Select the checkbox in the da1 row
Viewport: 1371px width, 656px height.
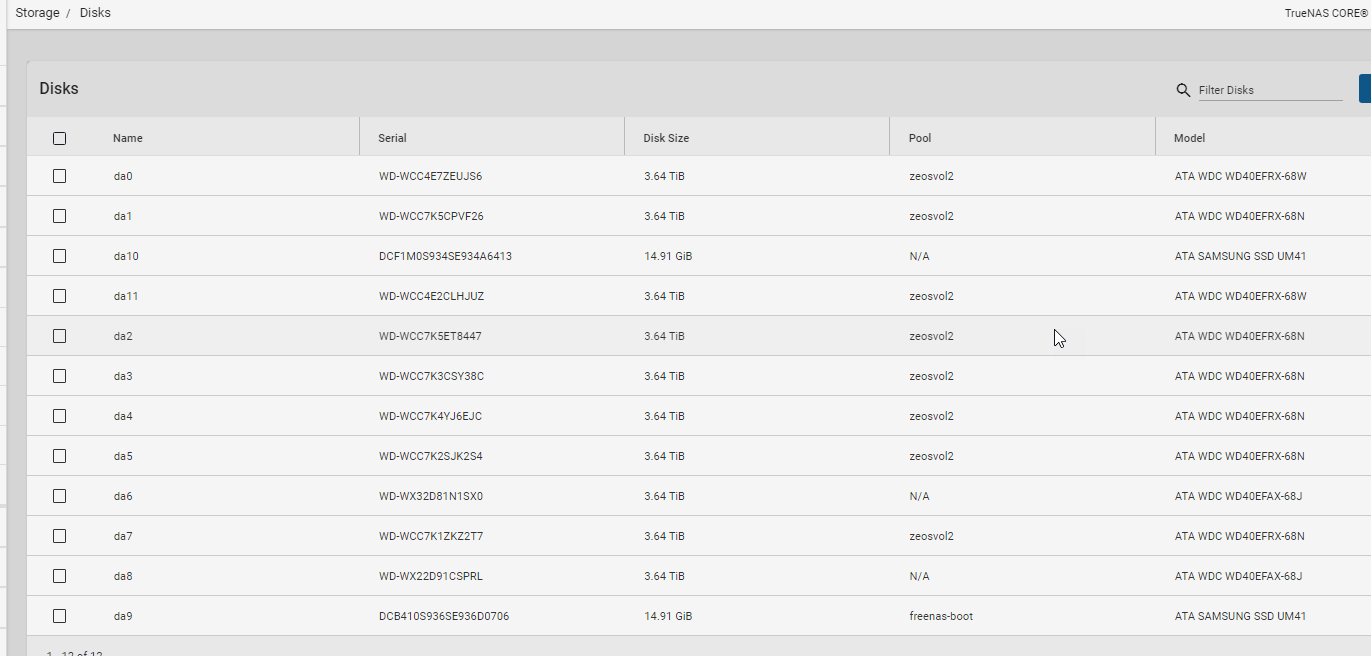click(x=59, y=216)
